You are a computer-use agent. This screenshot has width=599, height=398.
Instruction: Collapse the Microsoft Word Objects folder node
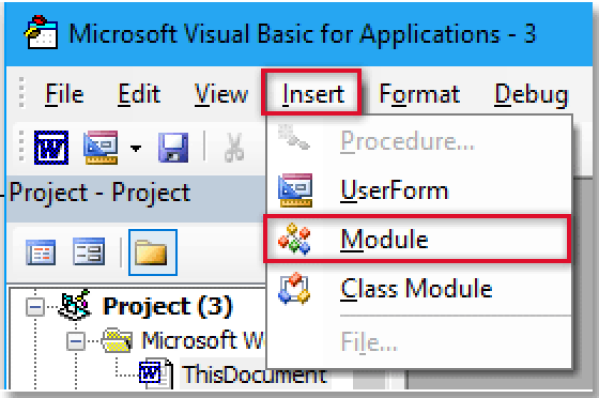[76, 341]
